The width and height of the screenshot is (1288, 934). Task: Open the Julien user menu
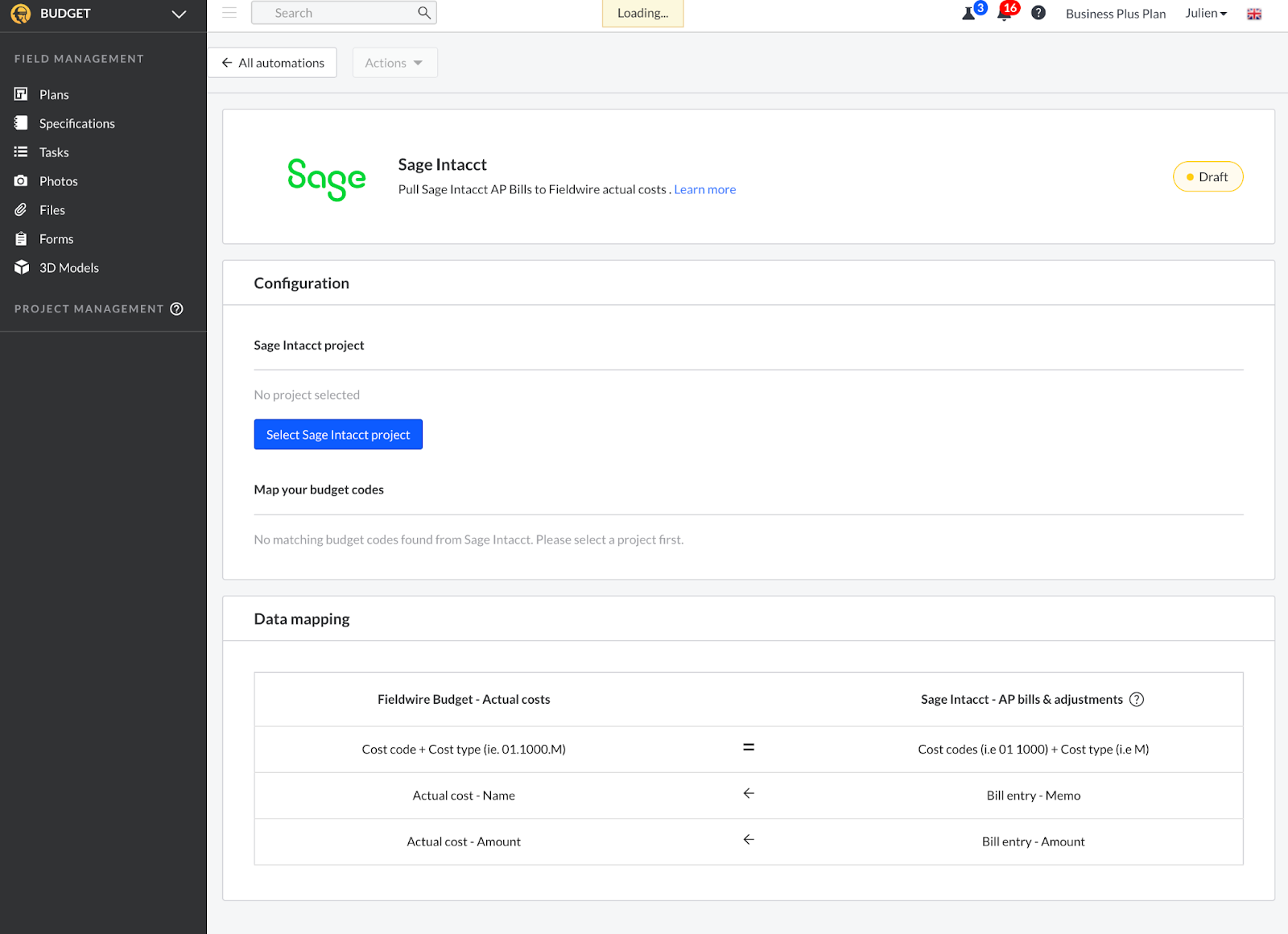click(1205, 13)
